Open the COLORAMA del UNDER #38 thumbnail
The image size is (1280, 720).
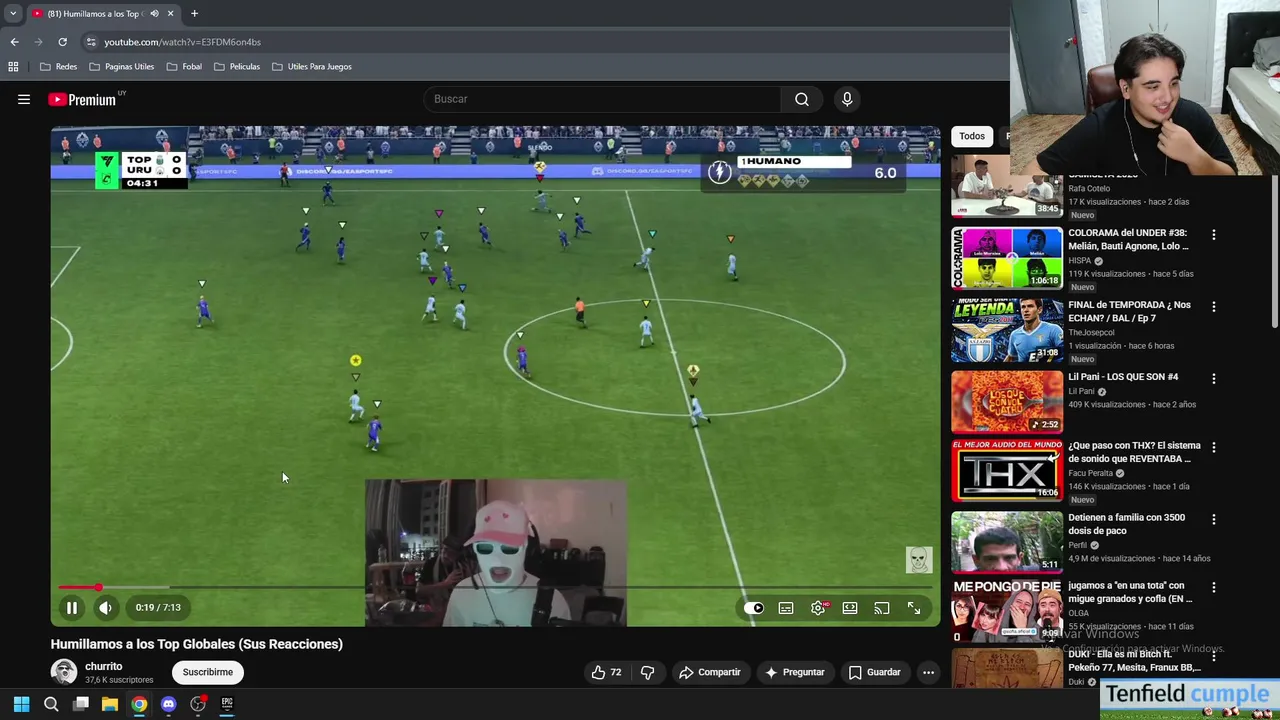tap(1007, 258)
